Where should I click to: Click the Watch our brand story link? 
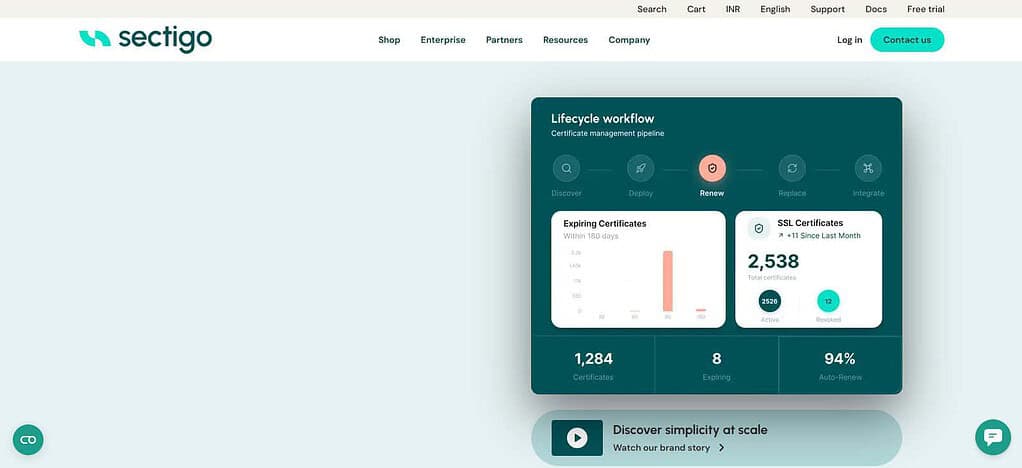[x=669, y=448]
